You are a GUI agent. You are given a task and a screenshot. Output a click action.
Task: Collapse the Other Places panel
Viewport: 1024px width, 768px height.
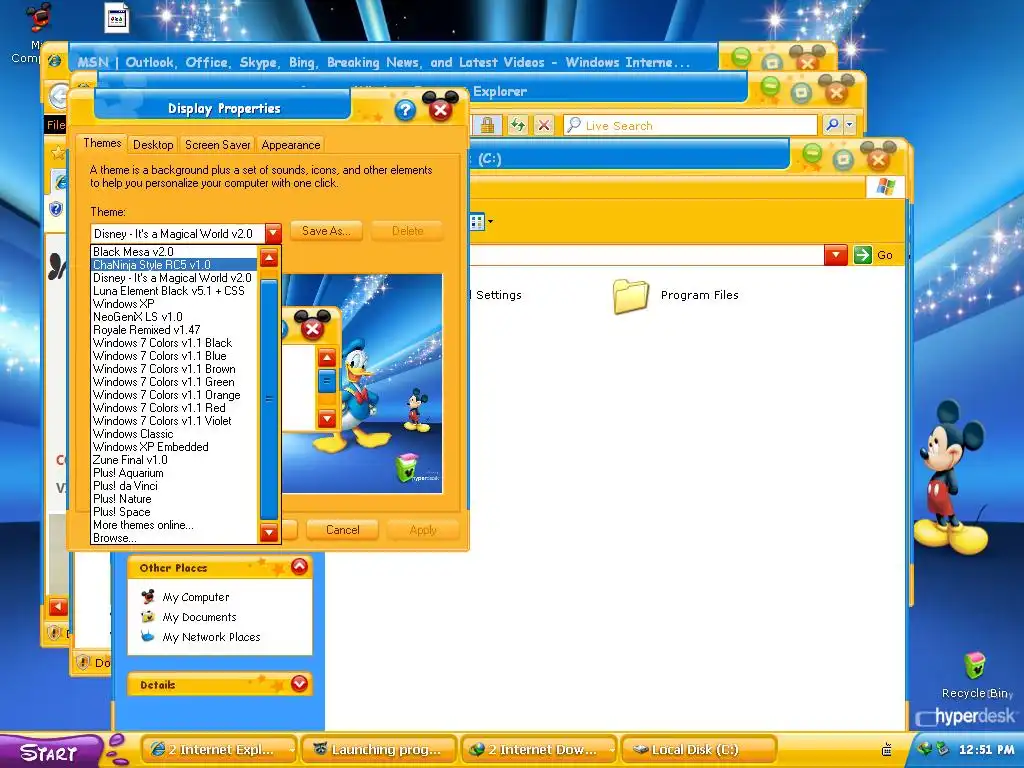click(x=299, y=566)
